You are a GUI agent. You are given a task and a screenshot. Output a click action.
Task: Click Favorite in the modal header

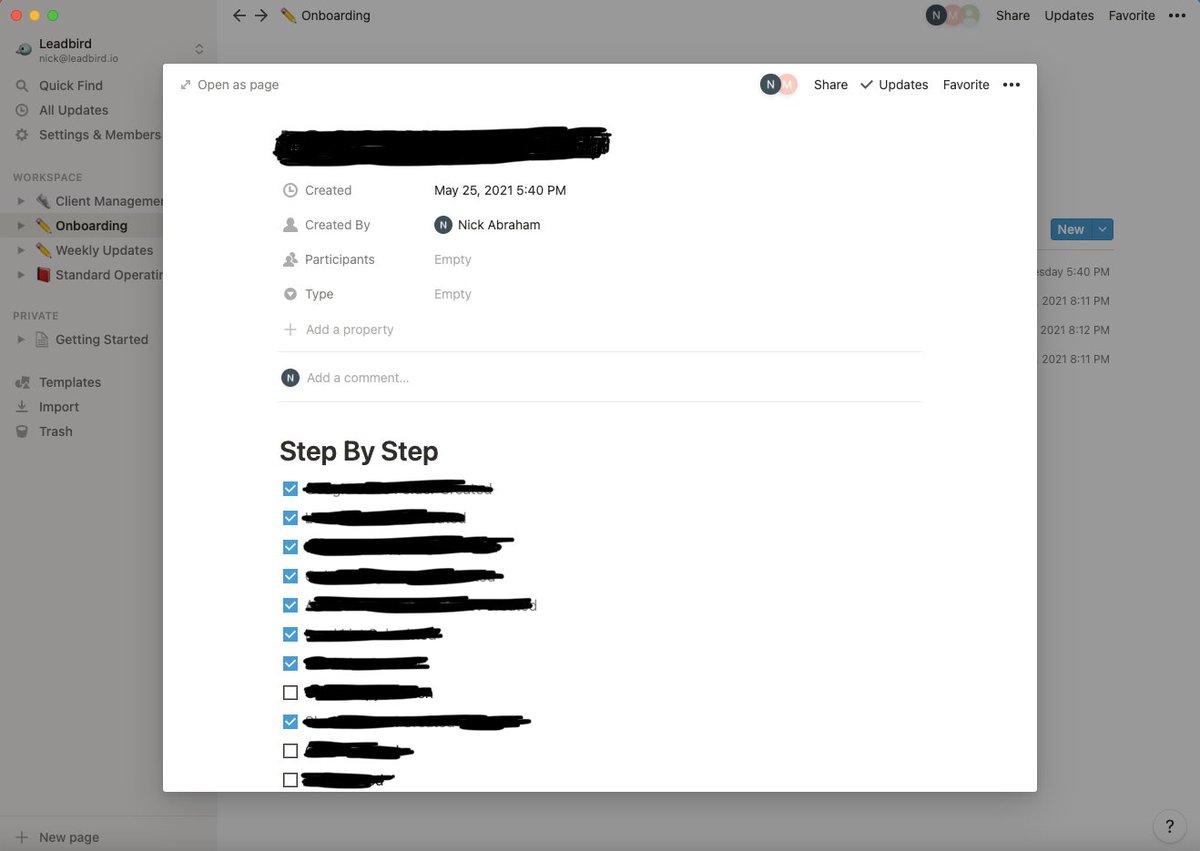pos(966,85)
